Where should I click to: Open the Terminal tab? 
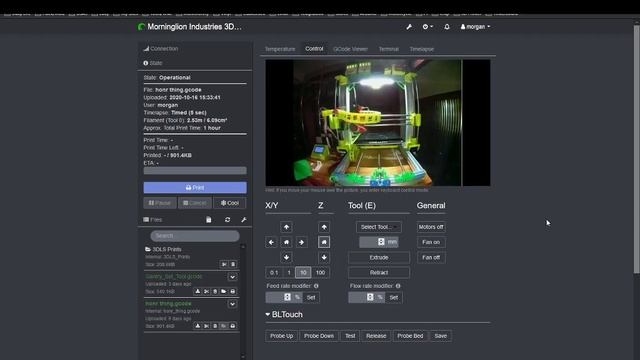[388, 49]
